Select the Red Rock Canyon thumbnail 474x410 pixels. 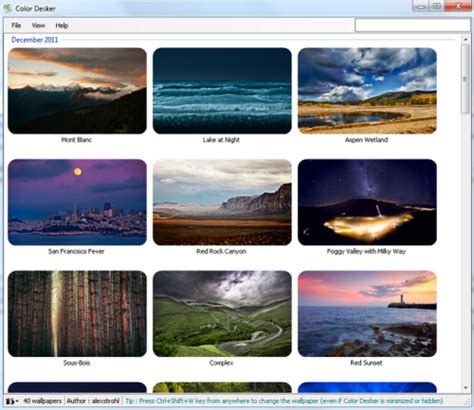click(x=222, y=202)
